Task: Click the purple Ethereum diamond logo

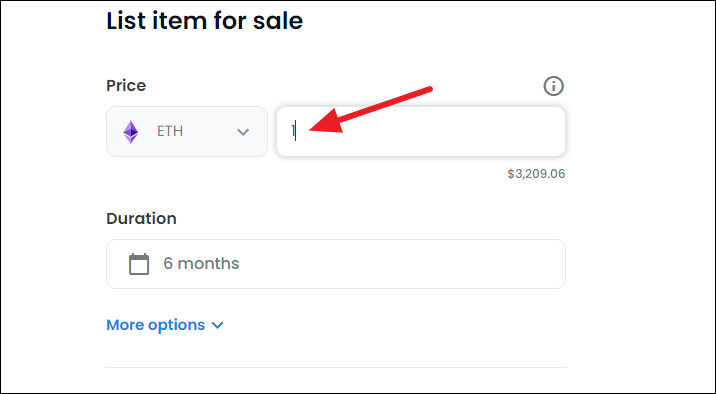Action: (131, 132)
